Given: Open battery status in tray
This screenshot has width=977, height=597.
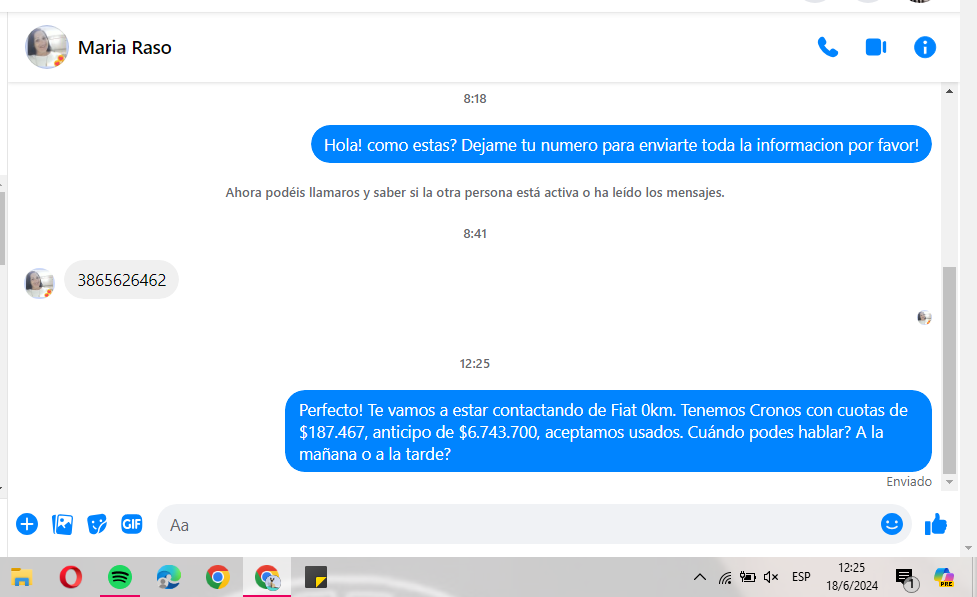Looking at the screenshot, I should coord(748,577).
